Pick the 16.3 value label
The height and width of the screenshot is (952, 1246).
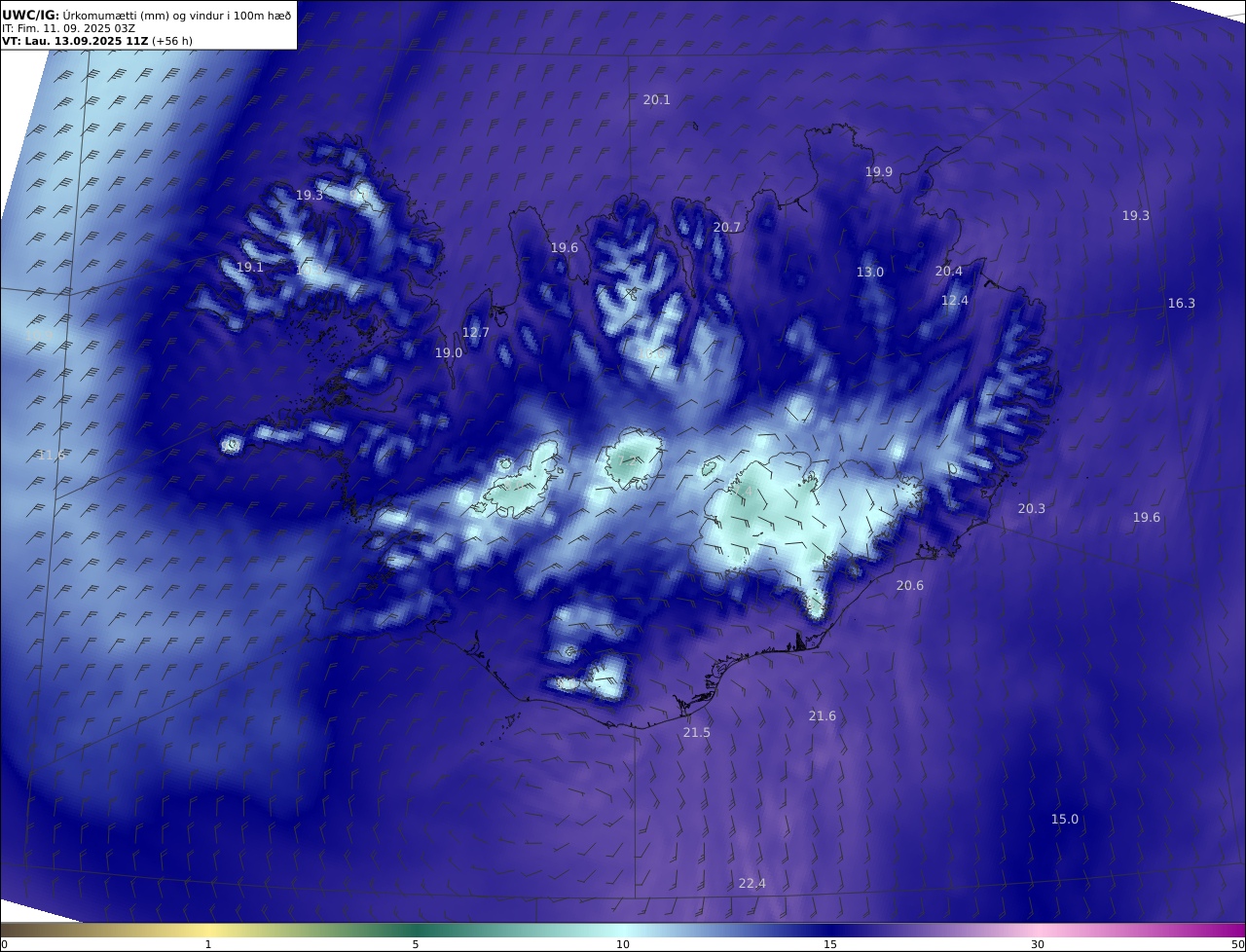point(1182,304)
